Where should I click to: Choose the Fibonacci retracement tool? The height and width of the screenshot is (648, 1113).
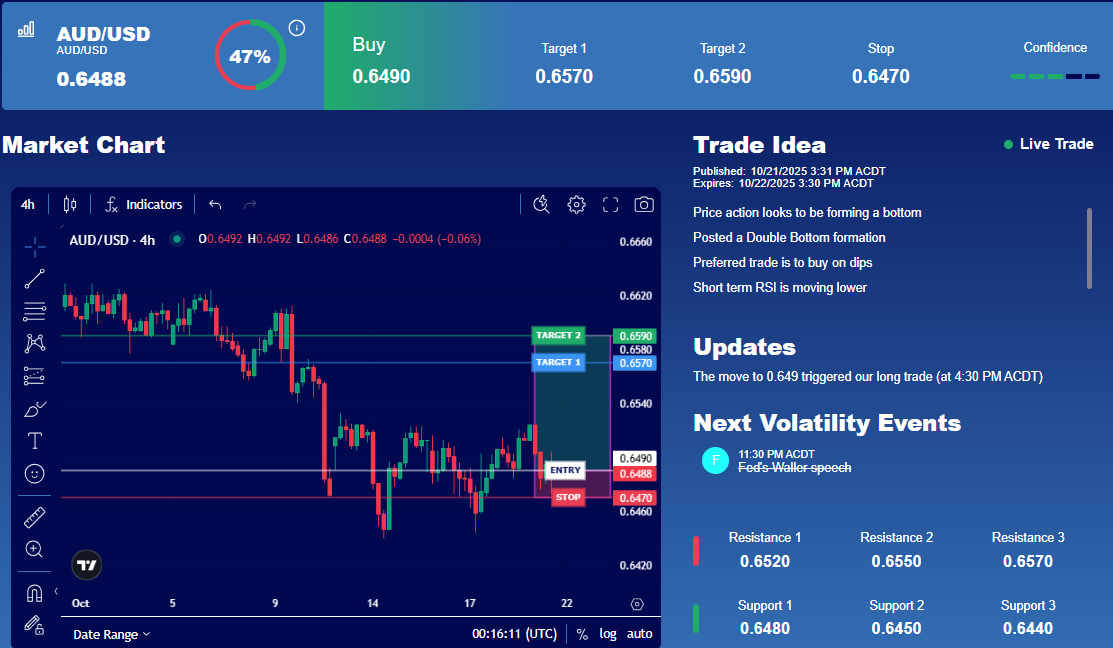[x=35, y=311]
